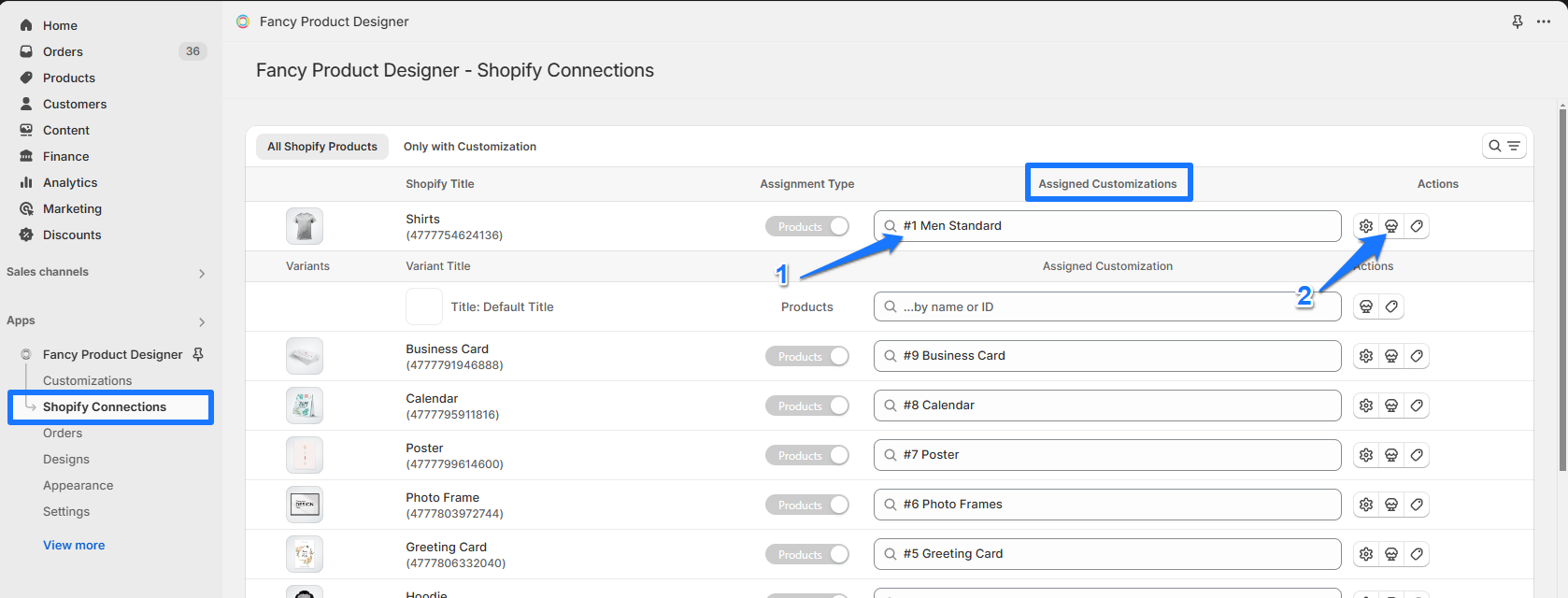Click pin icon beside Fancy Product Designer sidebar
The width and height of the screenshot is (1568, 598).
(198, 354)
